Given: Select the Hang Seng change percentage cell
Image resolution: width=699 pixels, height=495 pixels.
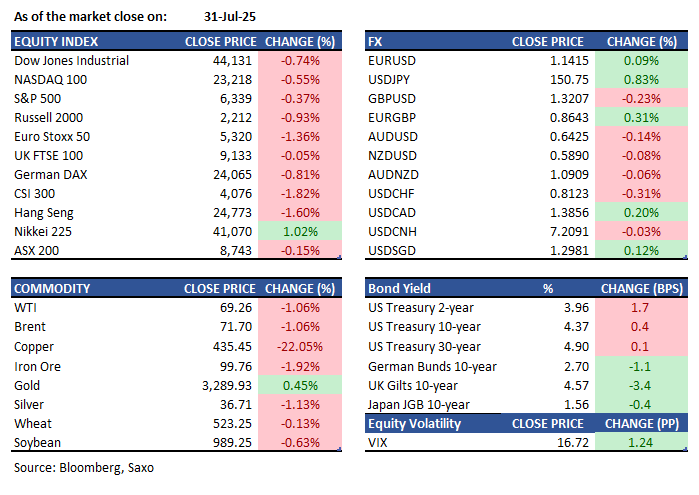Looking at the screenshot, I should coord(297,212).
